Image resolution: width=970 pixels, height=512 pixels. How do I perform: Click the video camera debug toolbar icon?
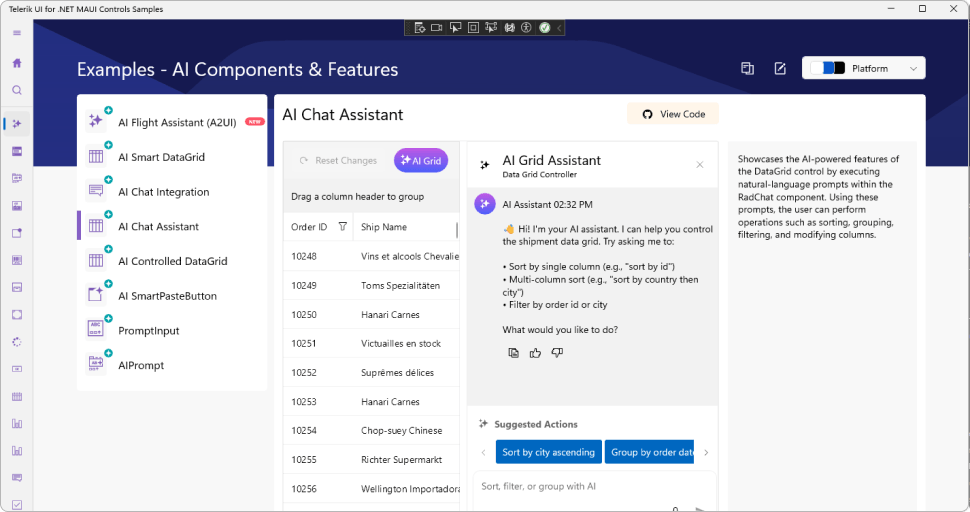(437, 28)
